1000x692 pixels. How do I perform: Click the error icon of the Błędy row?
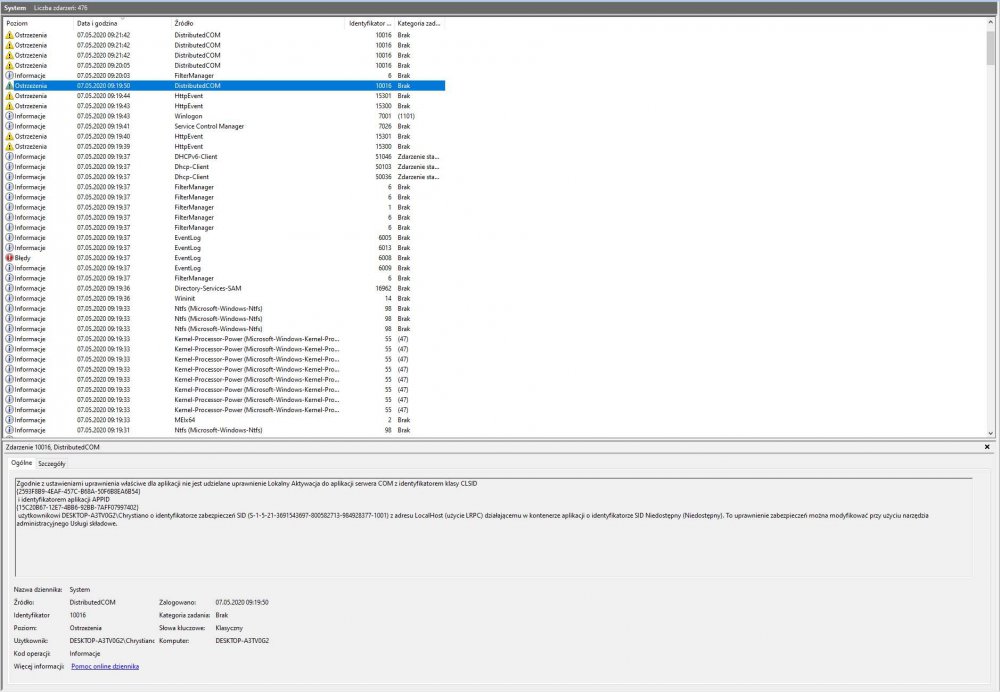point(9,258)
